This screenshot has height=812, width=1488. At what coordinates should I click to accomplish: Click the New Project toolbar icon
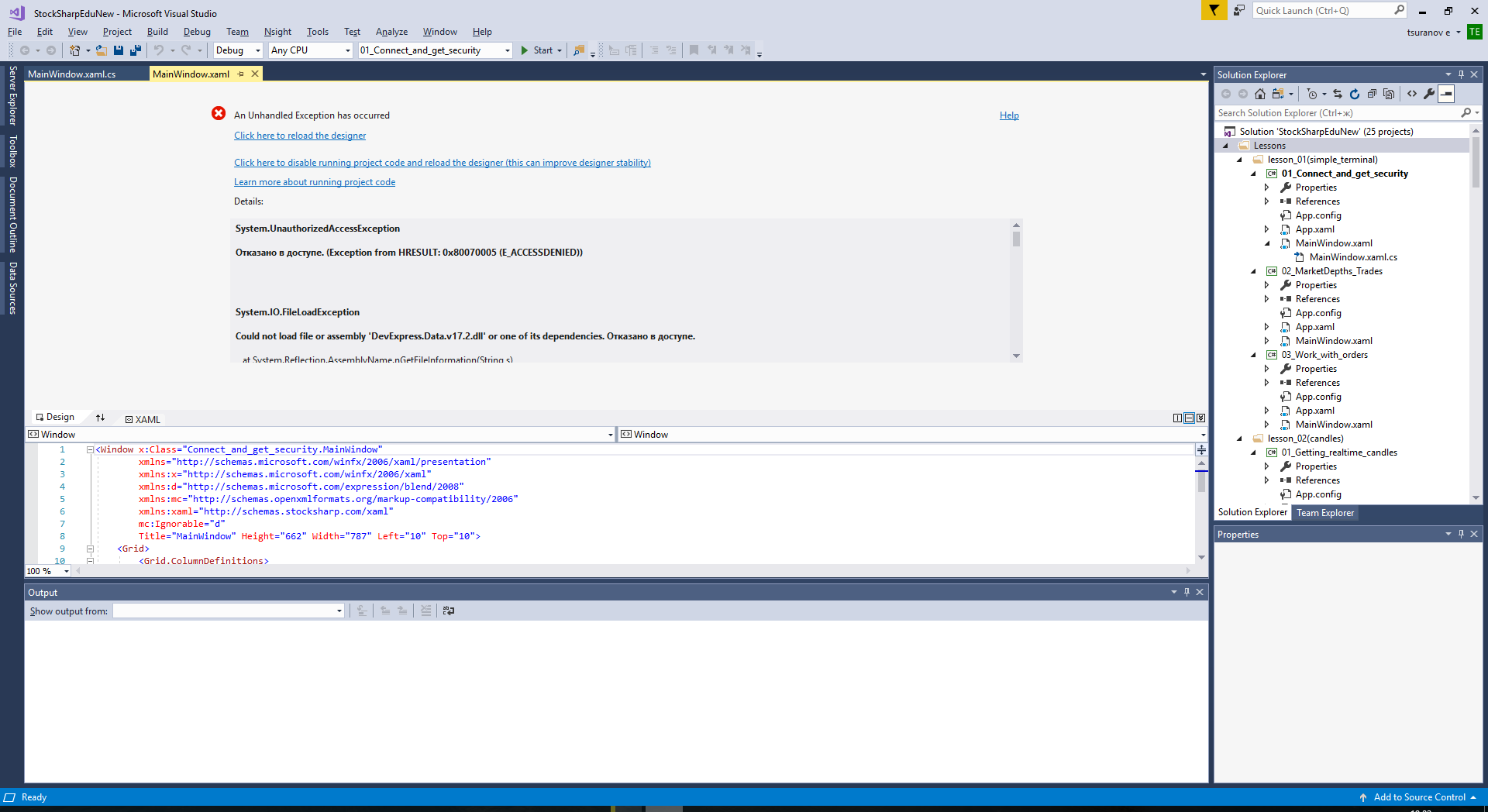(74, 50)
